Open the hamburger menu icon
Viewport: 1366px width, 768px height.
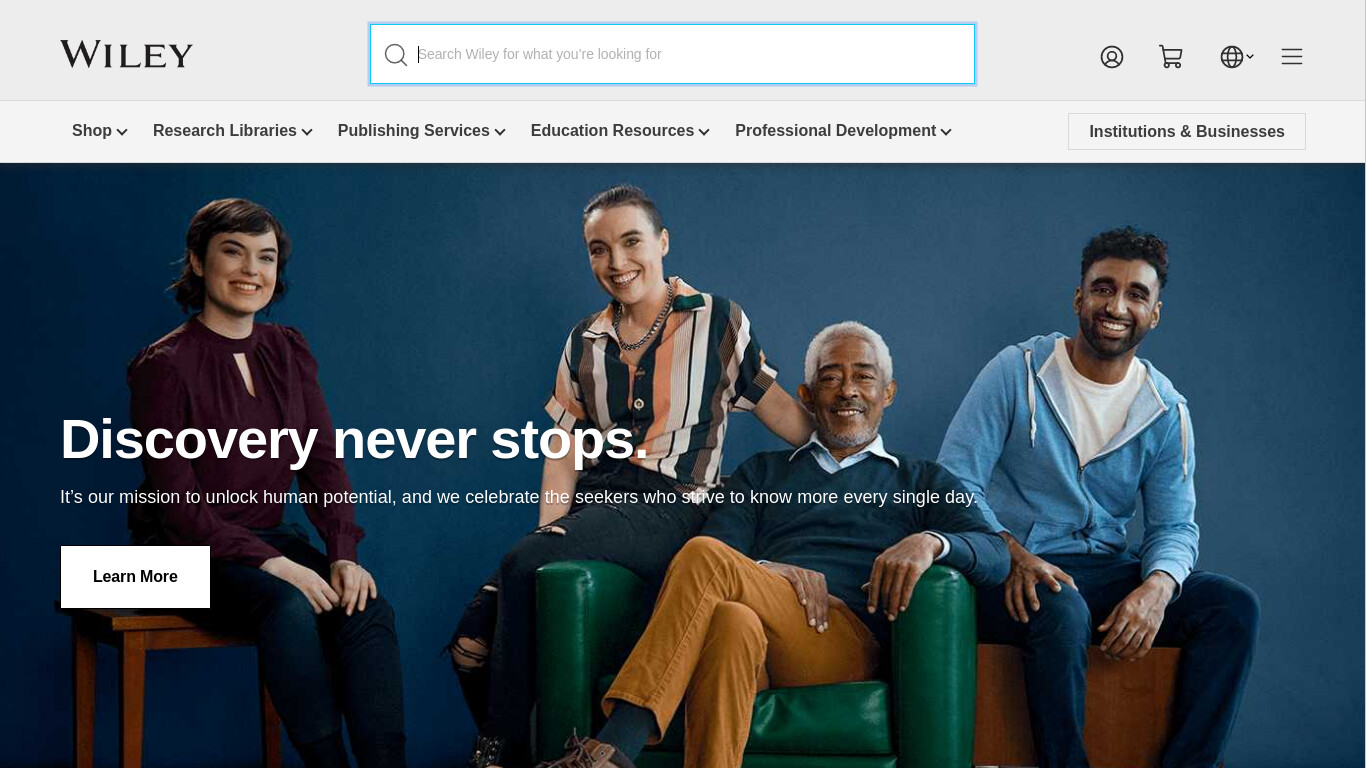[1292, 57]
